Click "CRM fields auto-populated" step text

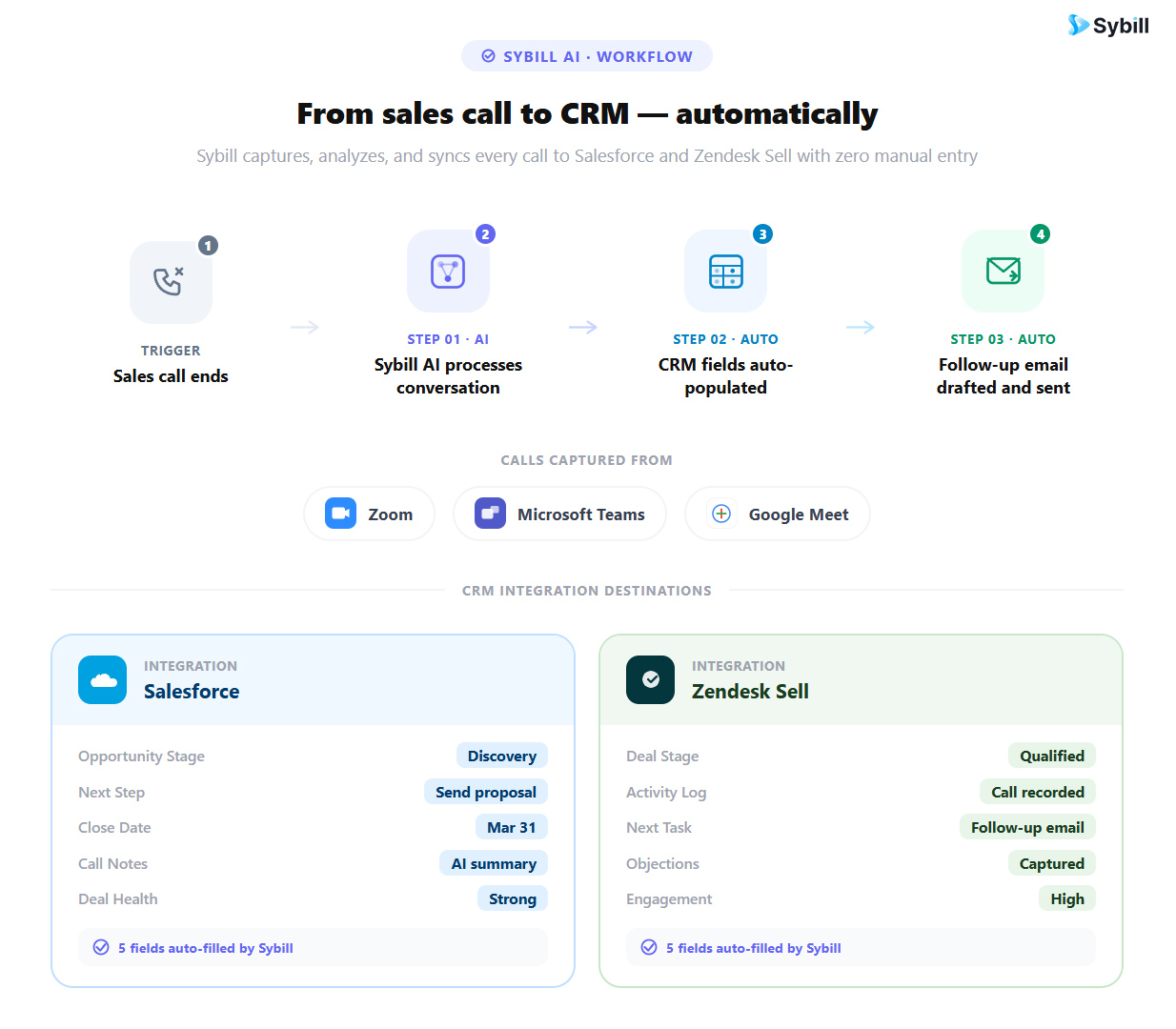725,376
